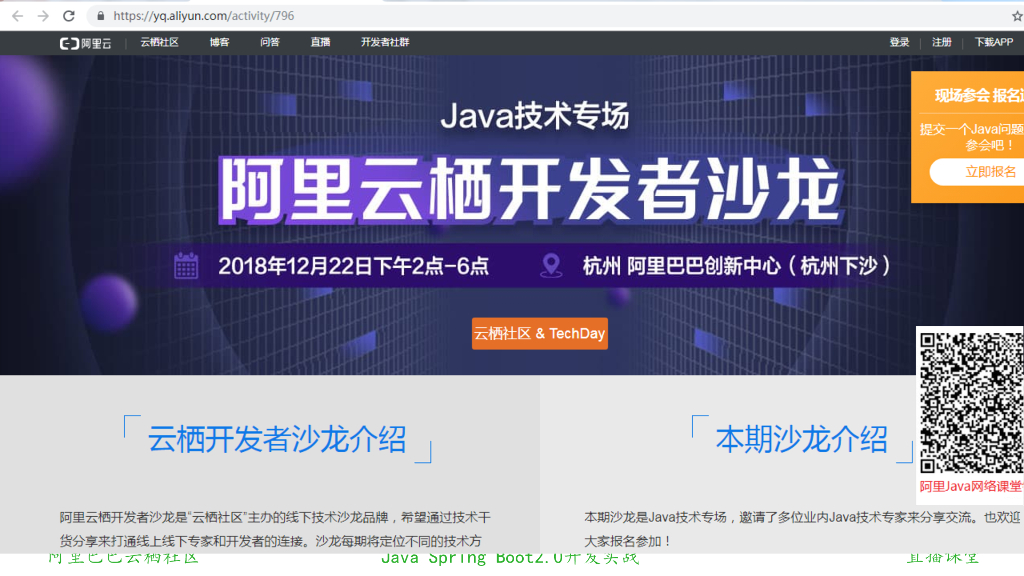Open 开发者社群 navigation item

385,42
